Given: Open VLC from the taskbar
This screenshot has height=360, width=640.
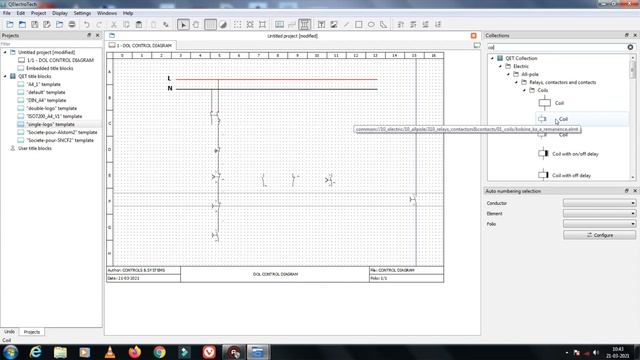Looking at the screenshot, I should click(110, 352).
